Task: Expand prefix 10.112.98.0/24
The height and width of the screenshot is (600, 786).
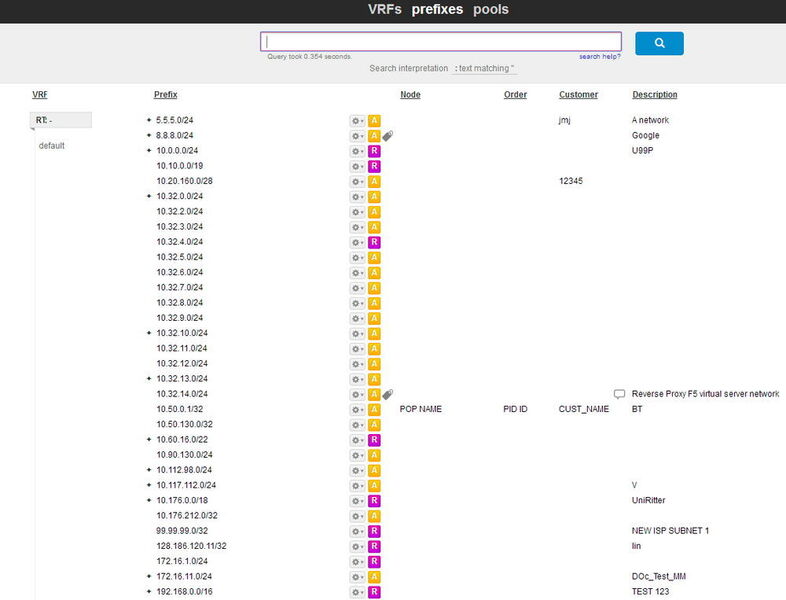Action: point(149,470)
